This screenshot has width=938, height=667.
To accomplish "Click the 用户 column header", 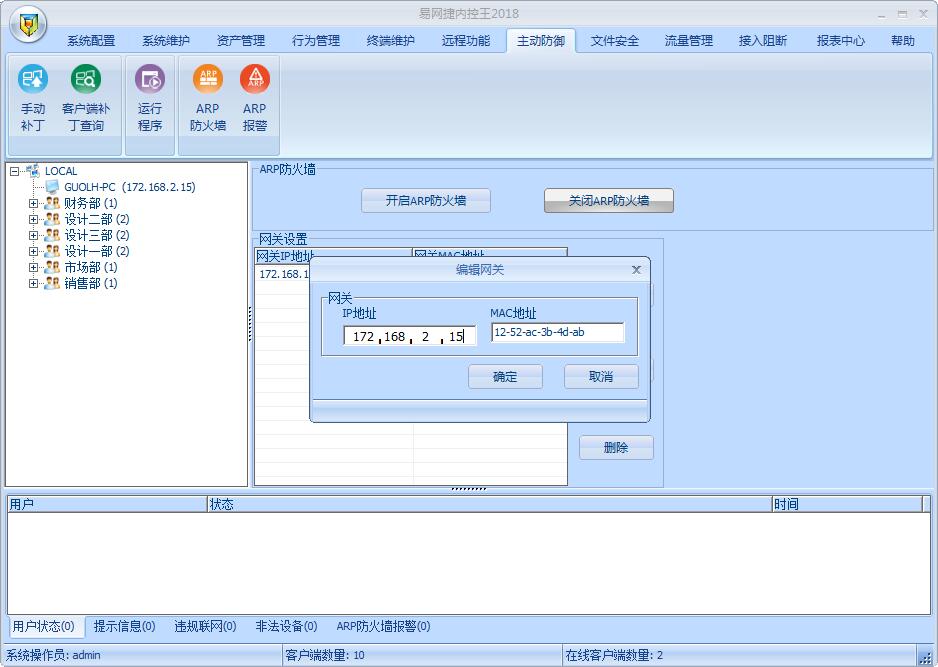I will 107,504.
